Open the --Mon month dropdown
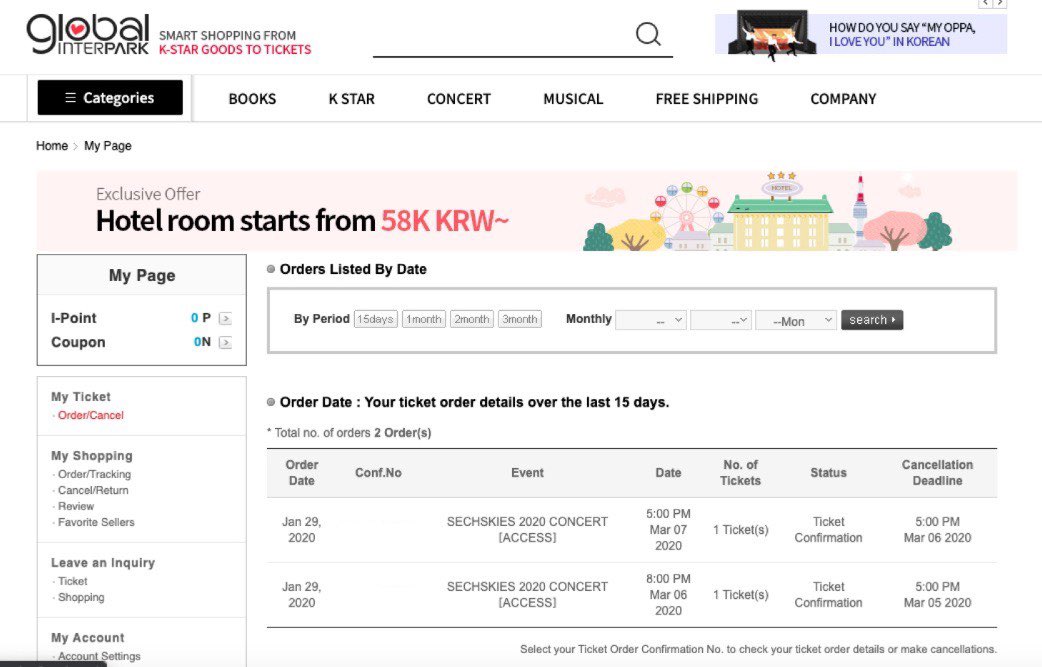Screen dimensions: 1042x667 click(x=795, y=320)
